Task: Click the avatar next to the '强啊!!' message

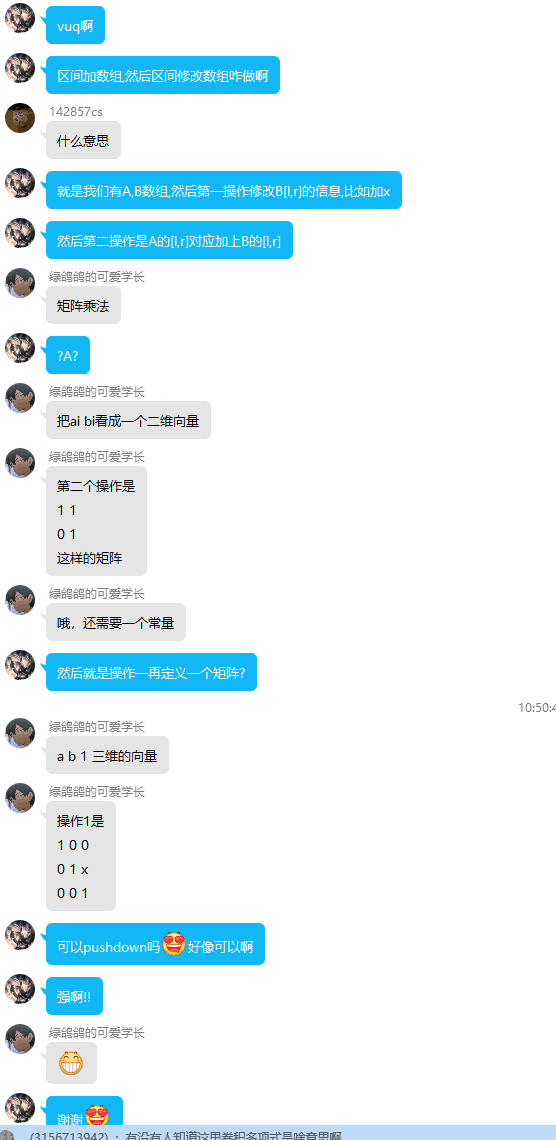Action: [x=20, y=989]
